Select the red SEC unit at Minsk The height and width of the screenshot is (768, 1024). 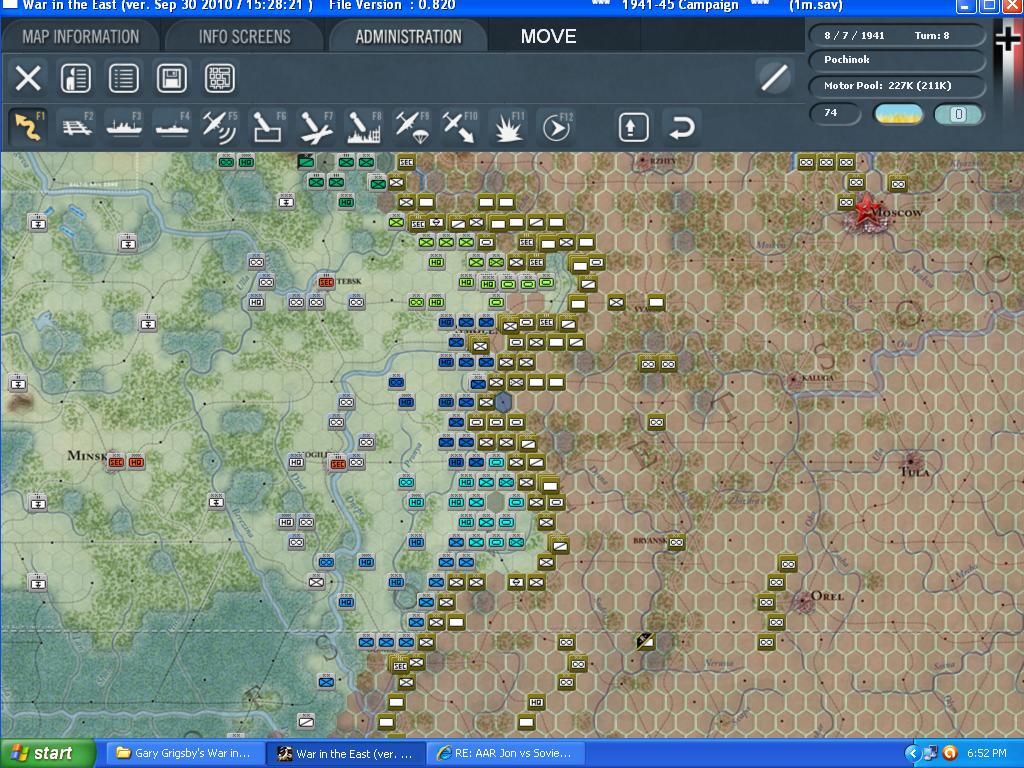(116, 462)
